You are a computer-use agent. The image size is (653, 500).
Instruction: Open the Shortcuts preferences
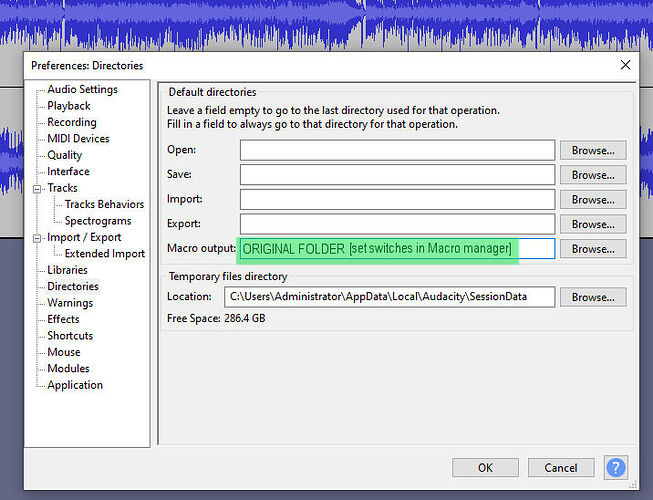70,336
